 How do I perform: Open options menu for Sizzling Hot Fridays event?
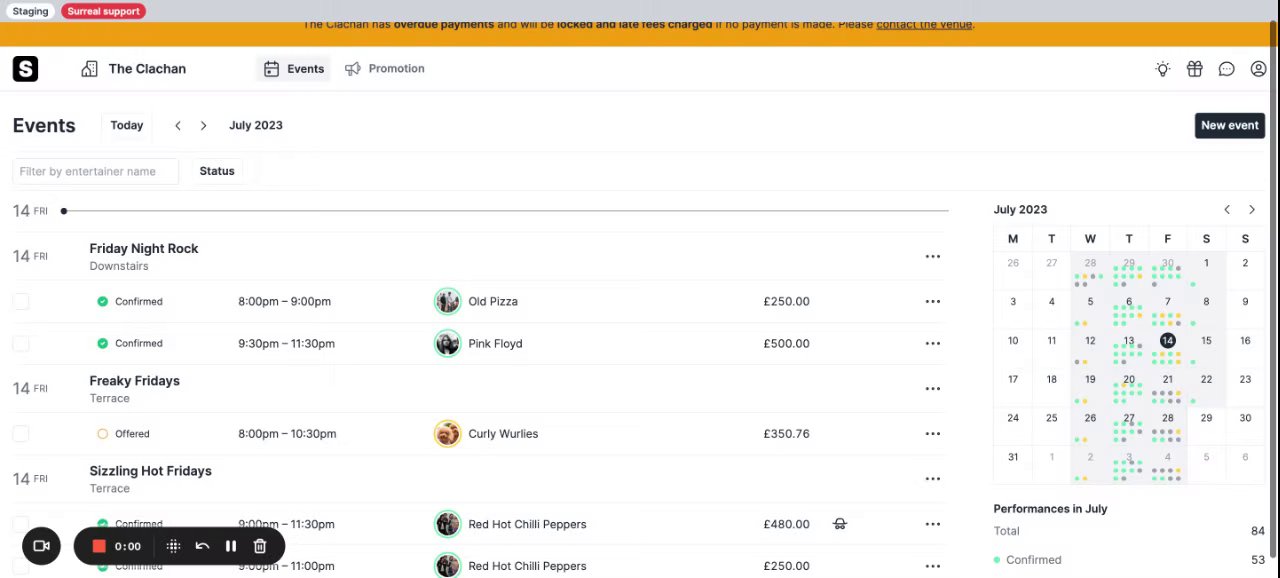[933, 478]
